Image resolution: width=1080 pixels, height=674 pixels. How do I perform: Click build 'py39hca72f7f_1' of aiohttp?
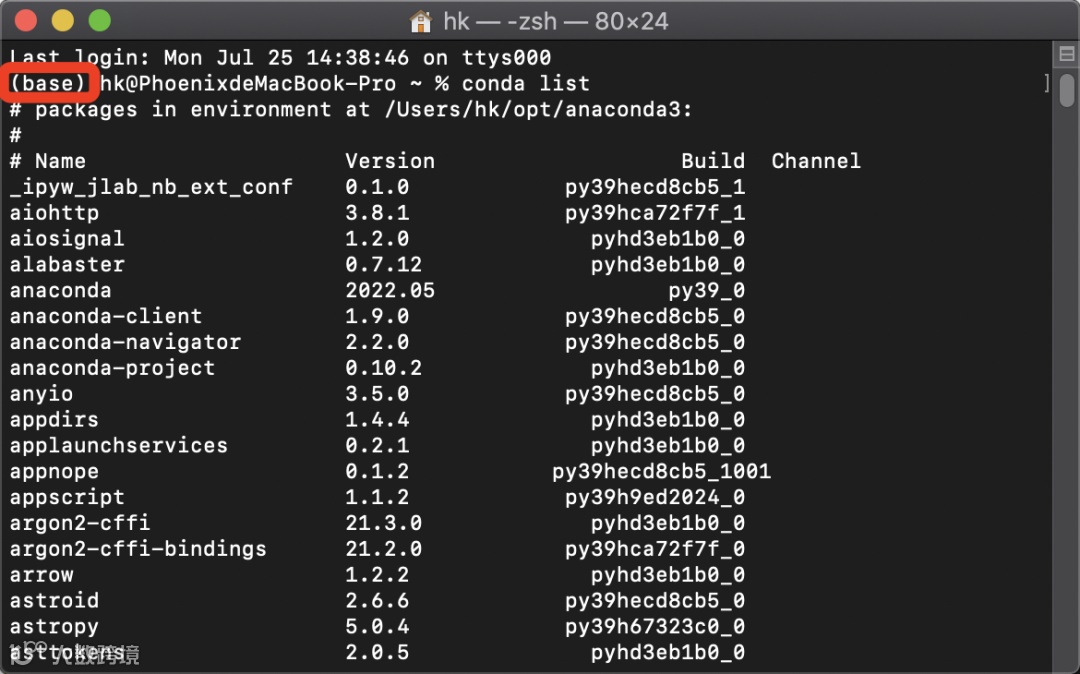pos(655,213)
